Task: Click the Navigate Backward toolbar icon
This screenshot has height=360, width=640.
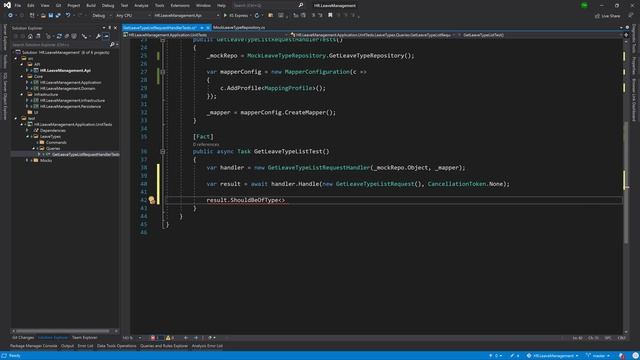Action: 10,16
